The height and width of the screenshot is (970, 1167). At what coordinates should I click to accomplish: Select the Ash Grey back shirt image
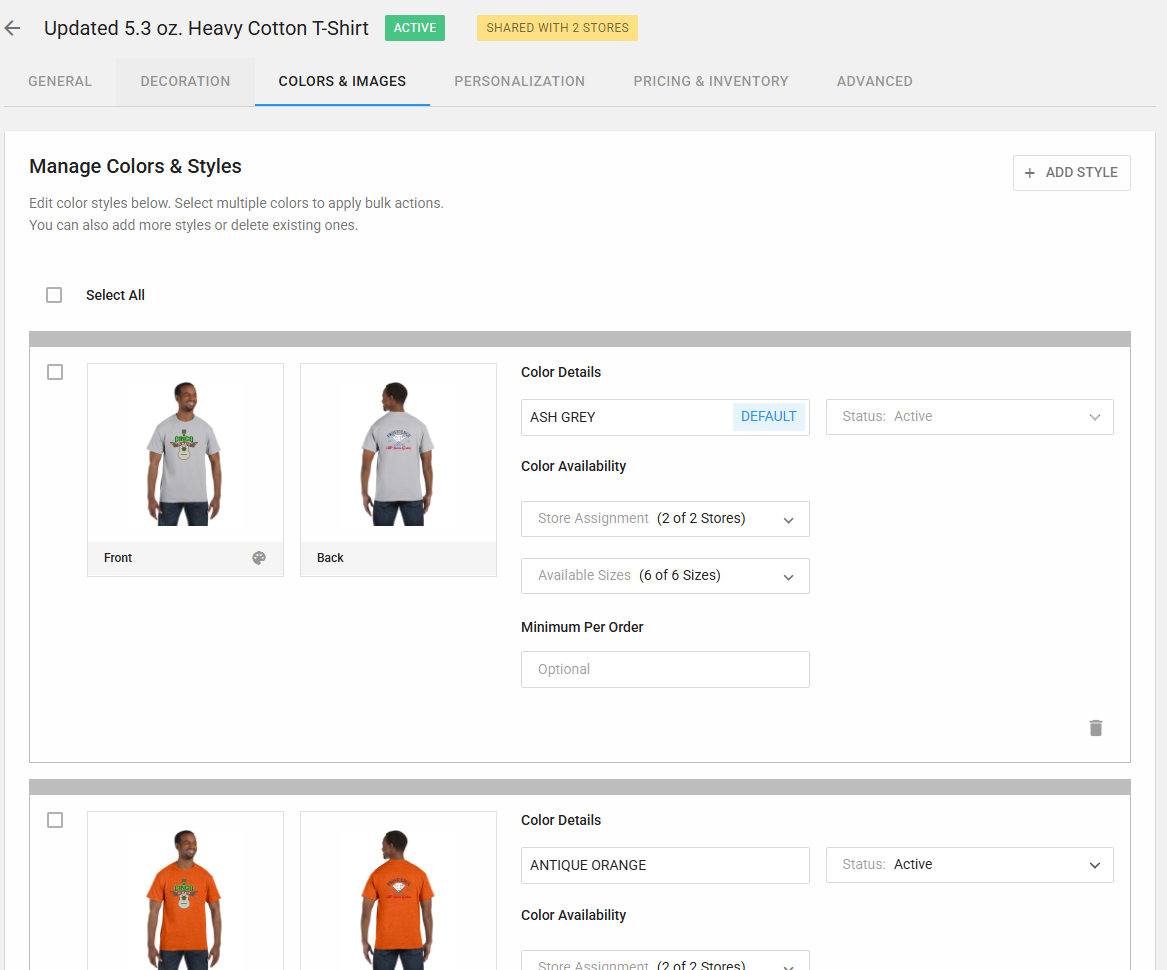tap(398, 453)
